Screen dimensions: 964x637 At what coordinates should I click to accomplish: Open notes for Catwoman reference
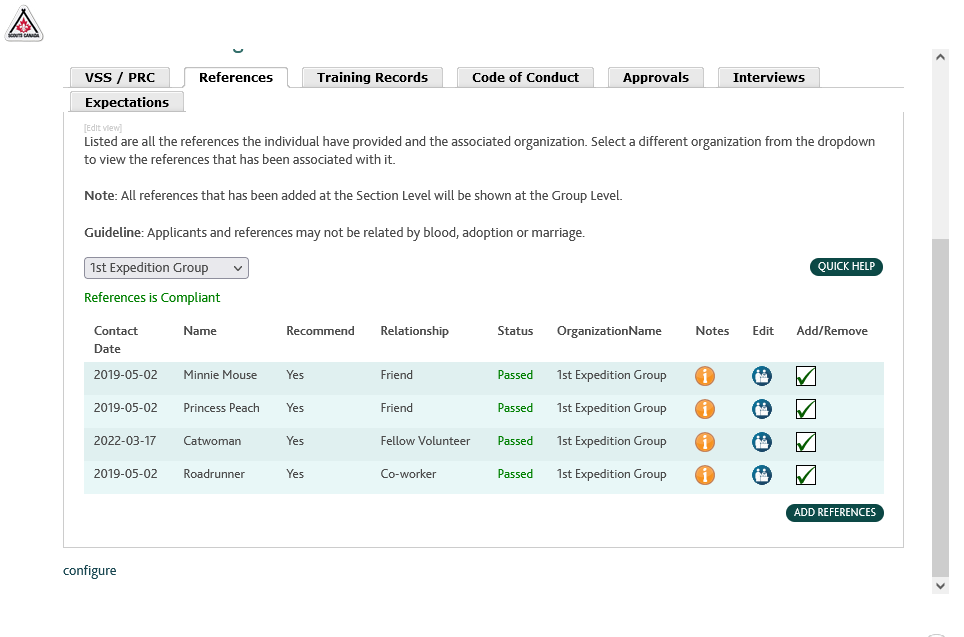(x=705, y=441)
